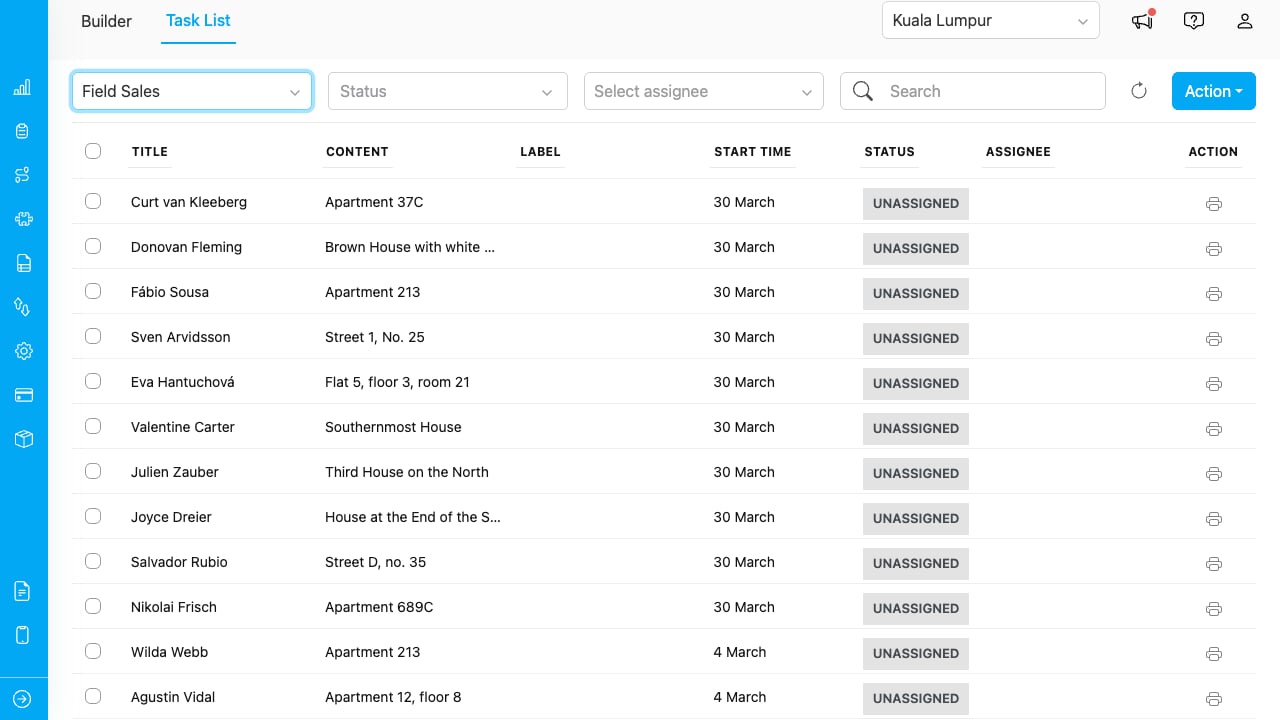The height and width of the screenshot is (720, 1280).
Task: Sort by ASSIGNEE column header
Action: 1018,152
